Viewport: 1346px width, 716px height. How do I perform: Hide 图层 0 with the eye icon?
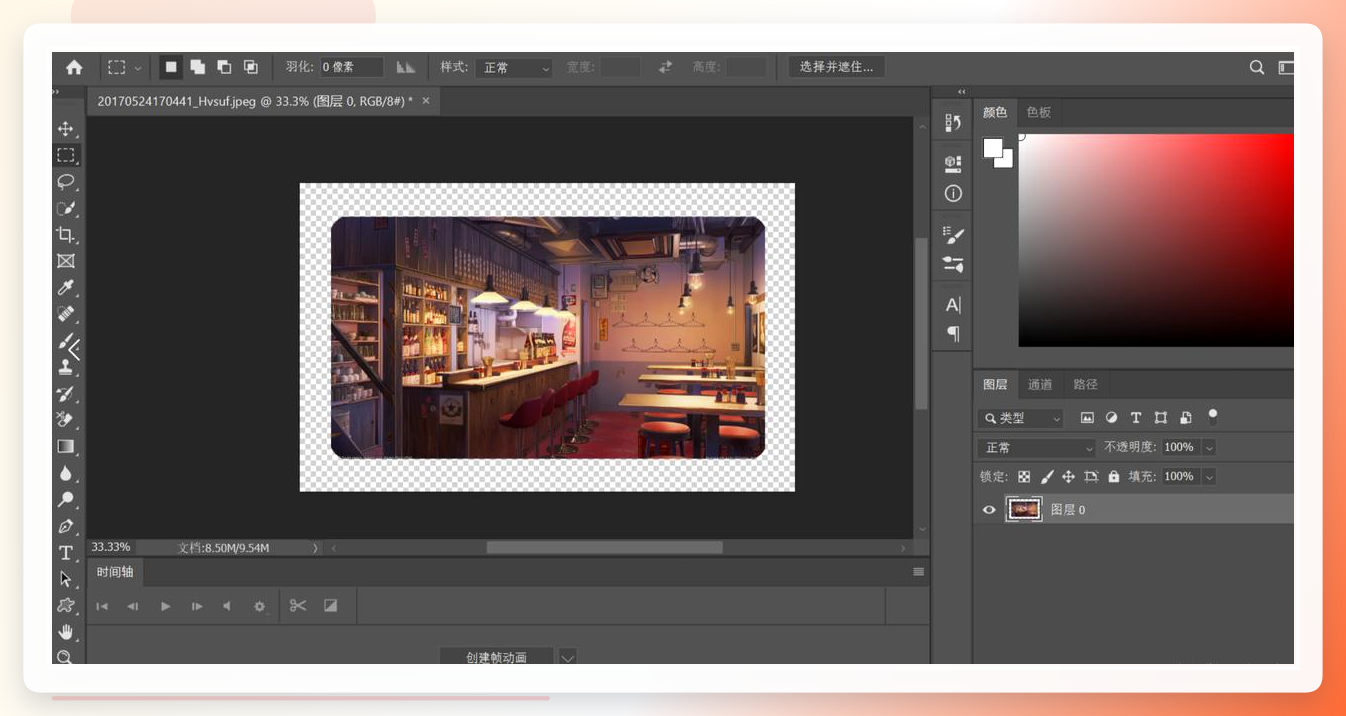tap(989, 510)
